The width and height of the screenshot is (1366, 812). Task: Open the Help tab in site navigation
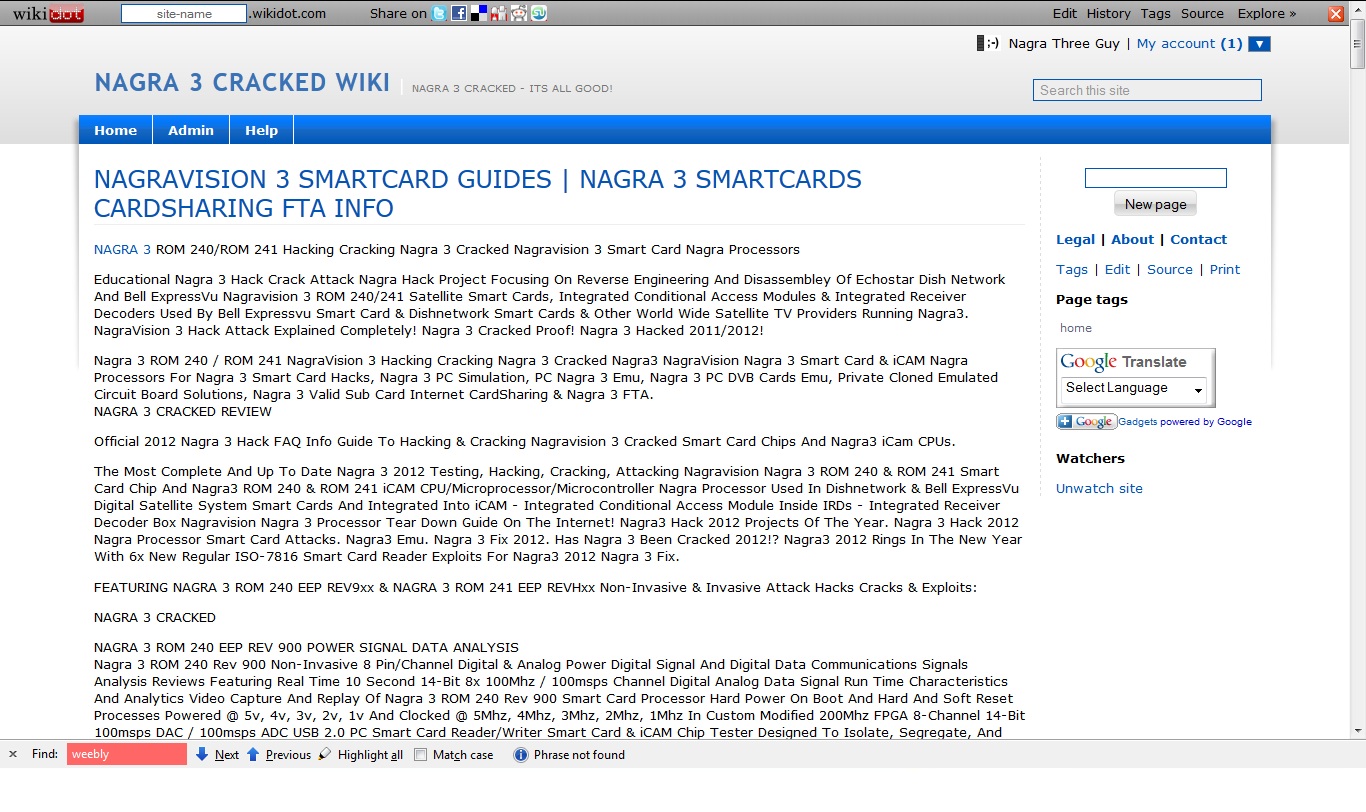(262, 130)
